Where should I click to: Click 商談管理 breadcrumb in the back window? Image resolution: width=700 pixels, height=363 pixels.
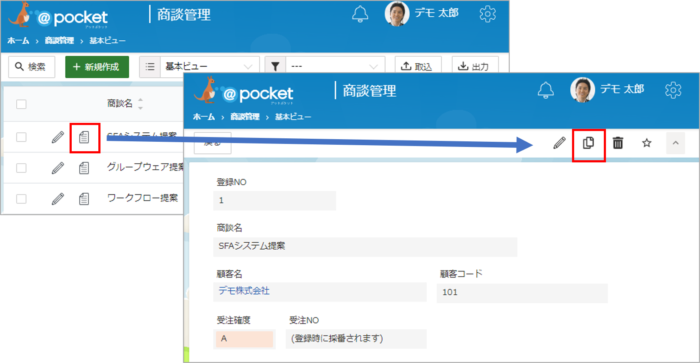(59, 41)
